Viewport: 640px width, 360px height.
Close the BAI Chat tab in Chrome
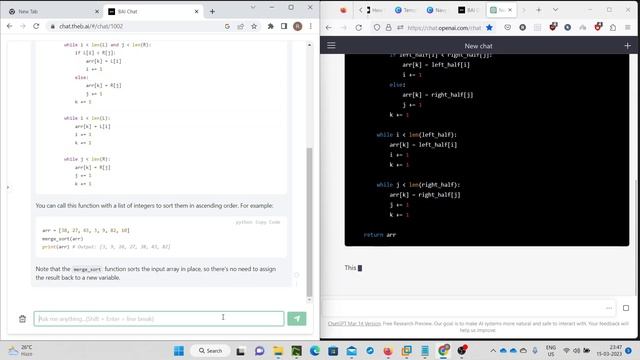click(196, 11)
